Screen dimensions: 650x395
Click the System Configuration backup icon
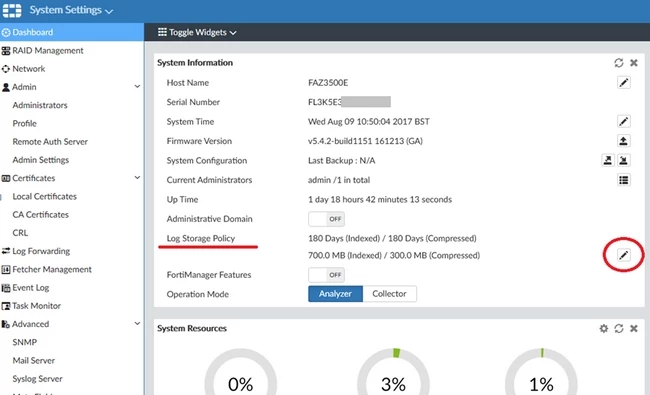point(608,160)
